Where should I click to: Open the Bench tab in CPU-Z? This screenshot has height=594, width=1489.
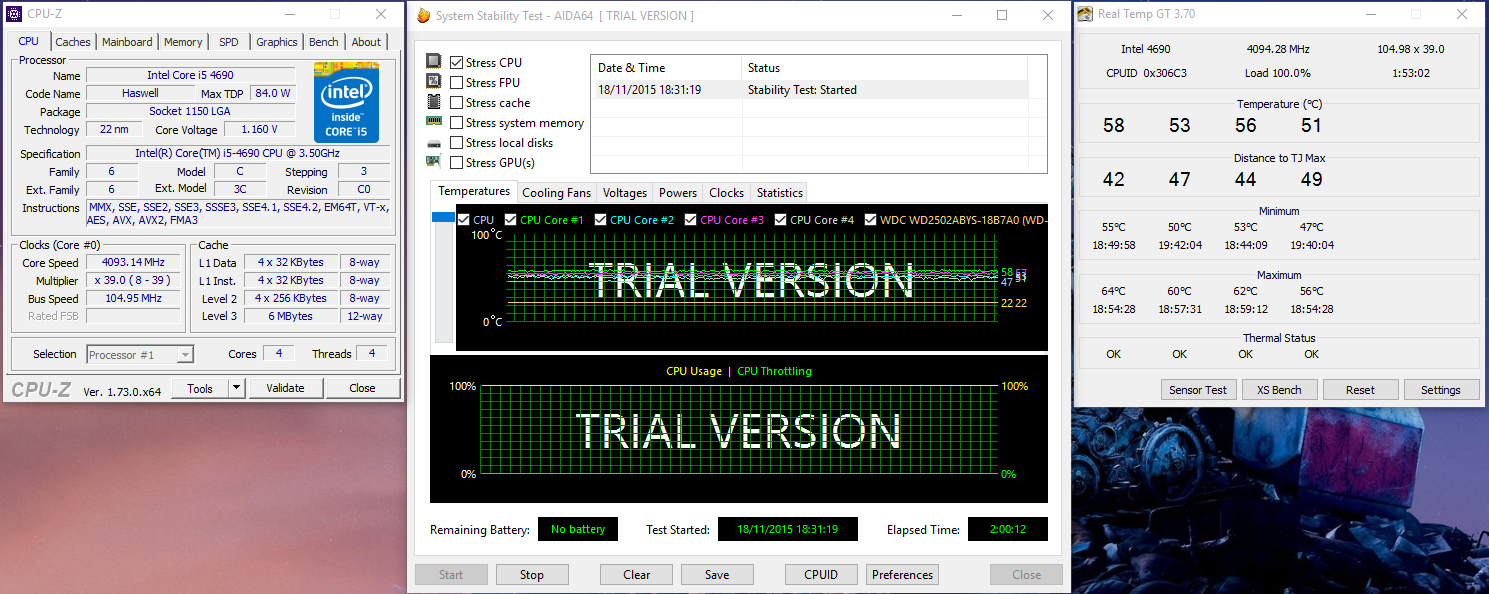pos(324,42)
